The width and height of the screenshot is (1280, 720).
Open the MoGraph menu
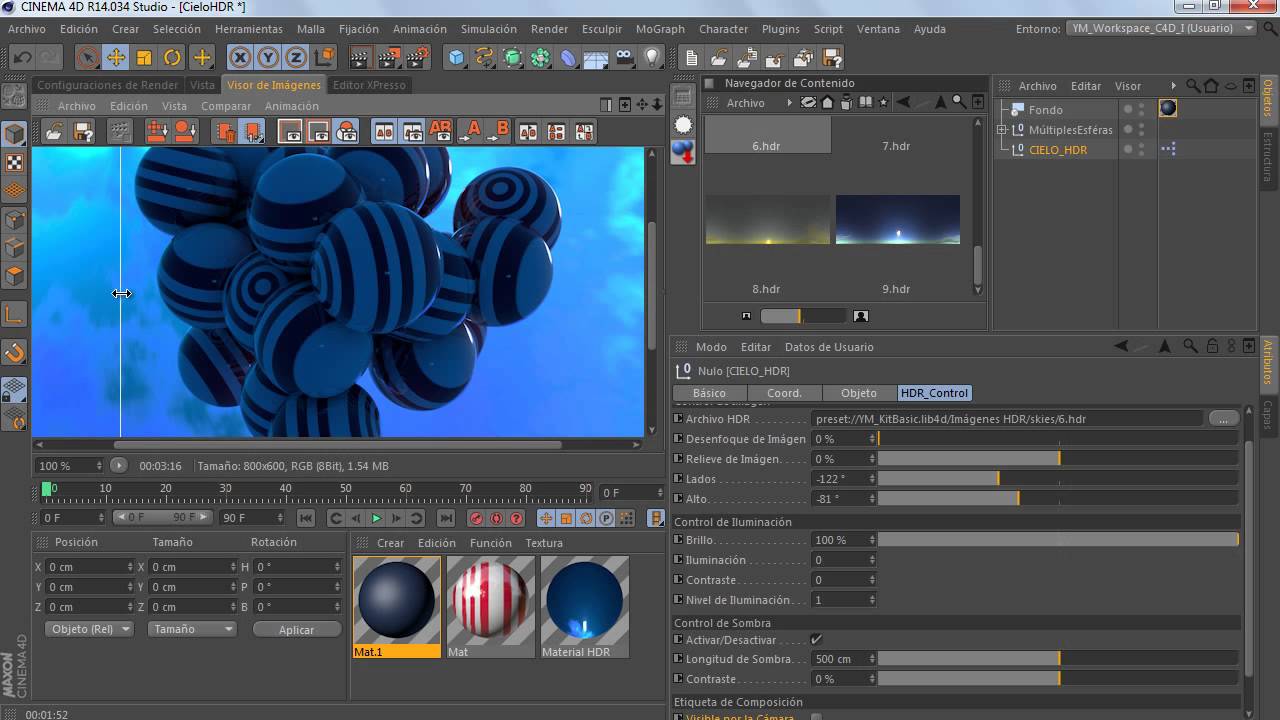[660, 29]
